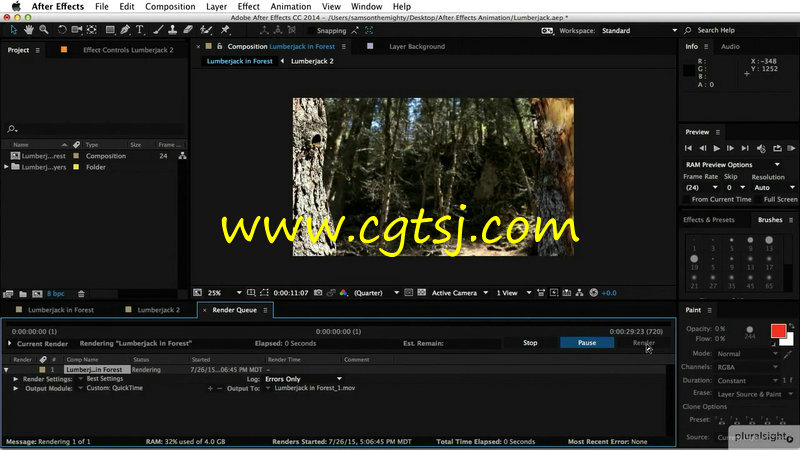Create new composition icon in Project panel
Viewport: 800px width, 450px height.
click(x=37, y=294)
